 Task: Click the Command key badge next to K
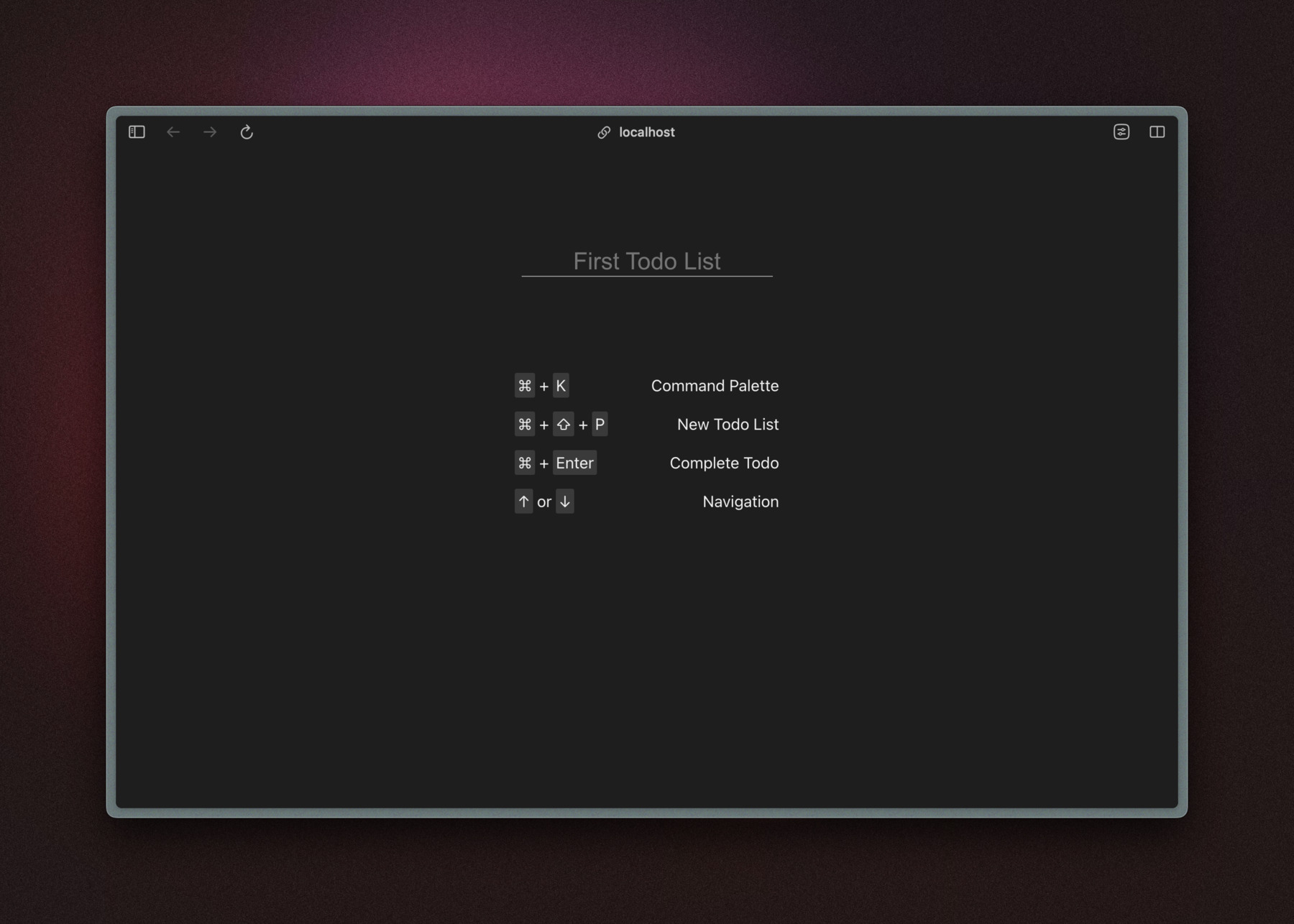point(524,386)
